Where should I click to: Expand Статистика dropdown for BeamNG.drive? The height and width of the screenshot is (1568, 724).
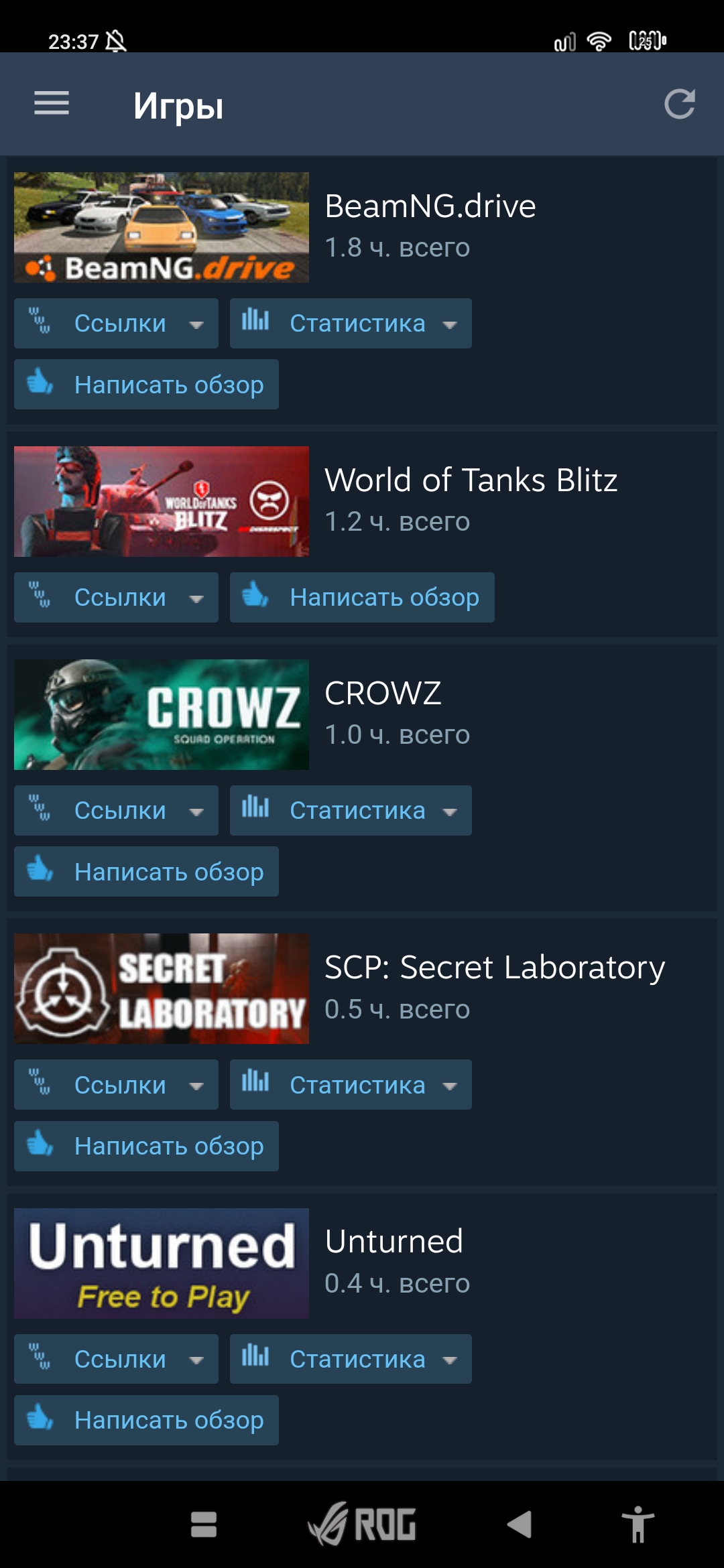[x=351, y=323]
